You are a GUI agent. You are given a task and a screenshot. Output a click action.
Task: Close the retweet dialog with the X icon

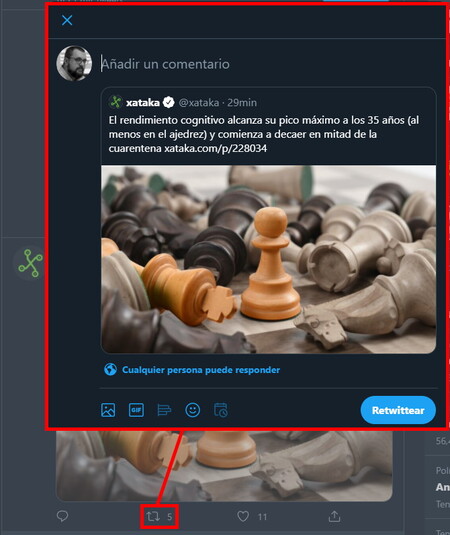coord(67,20)
